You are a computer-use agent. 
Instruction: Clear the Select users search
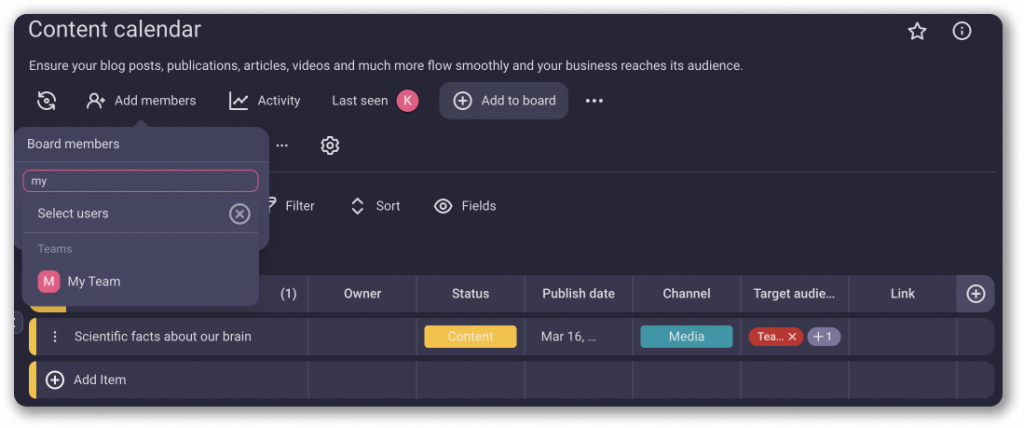tap(239, 213)
